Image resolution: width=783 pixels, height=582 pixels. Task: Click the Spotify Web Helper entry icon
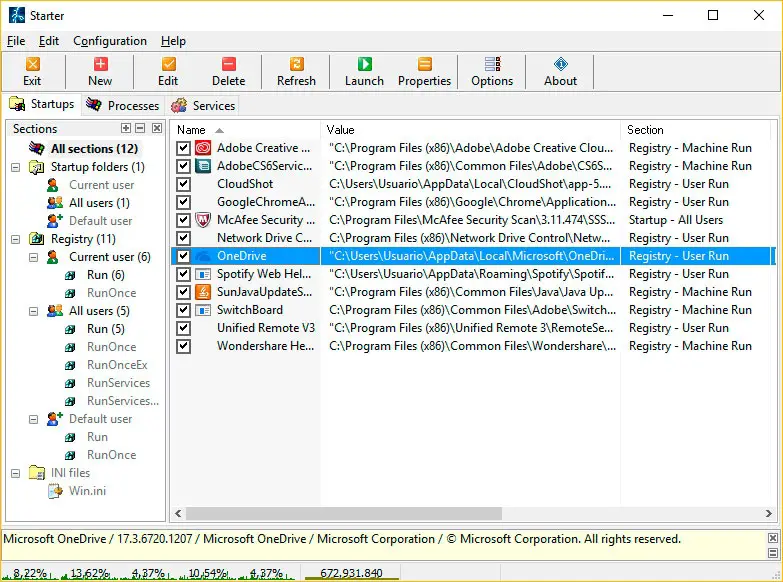point(203,274)
